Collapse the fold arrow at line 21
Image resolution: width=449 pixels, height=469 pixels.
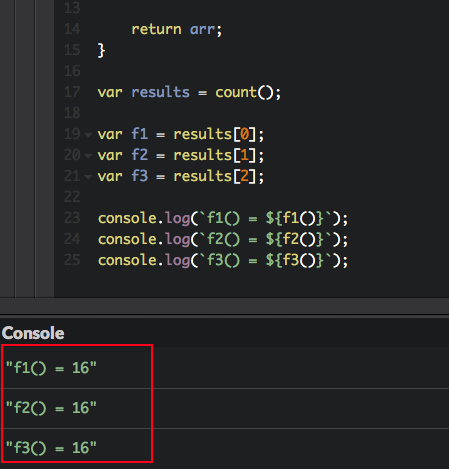[88, 177]
